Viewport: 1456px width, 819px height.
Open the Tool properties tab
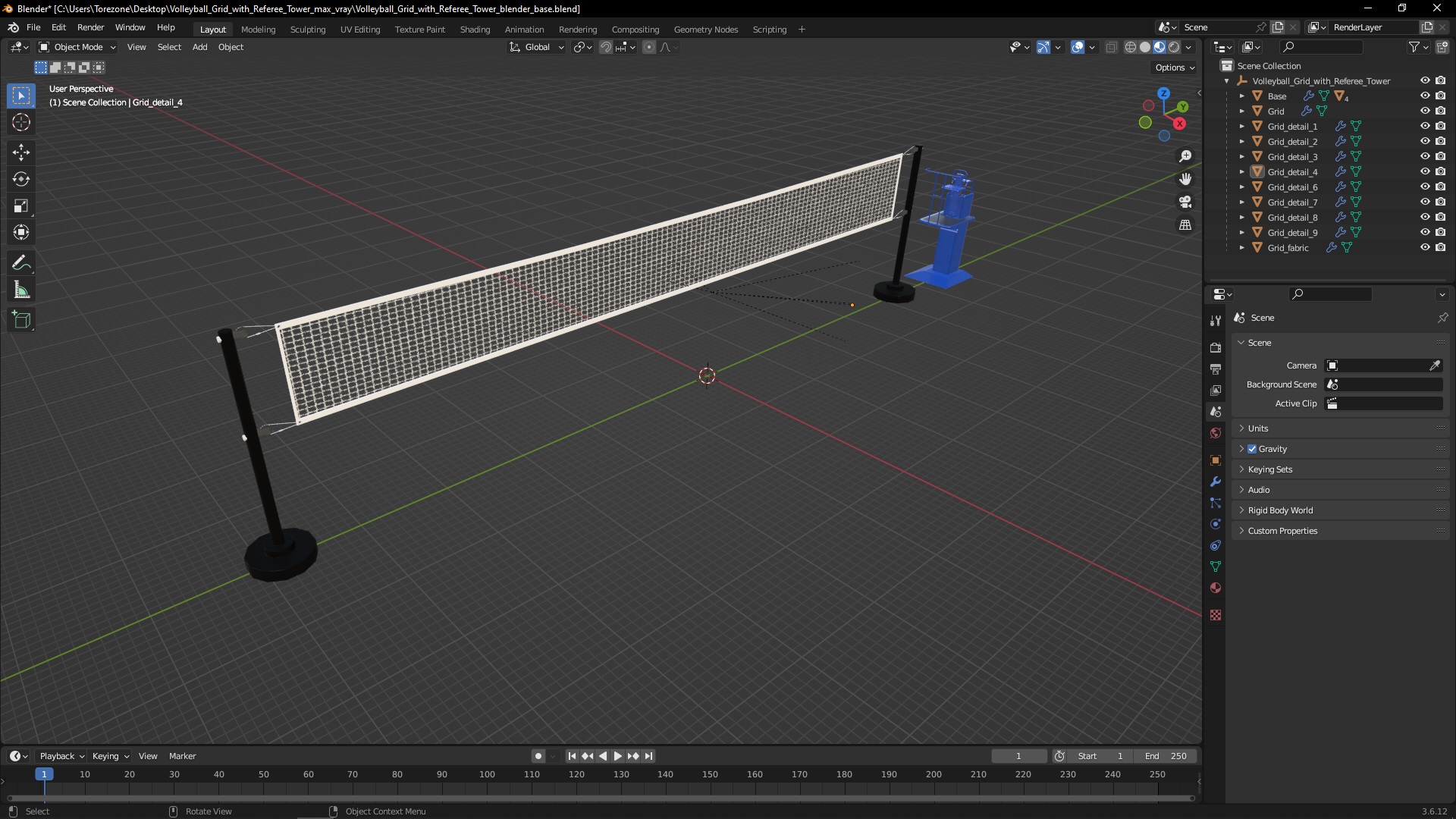1216,322
